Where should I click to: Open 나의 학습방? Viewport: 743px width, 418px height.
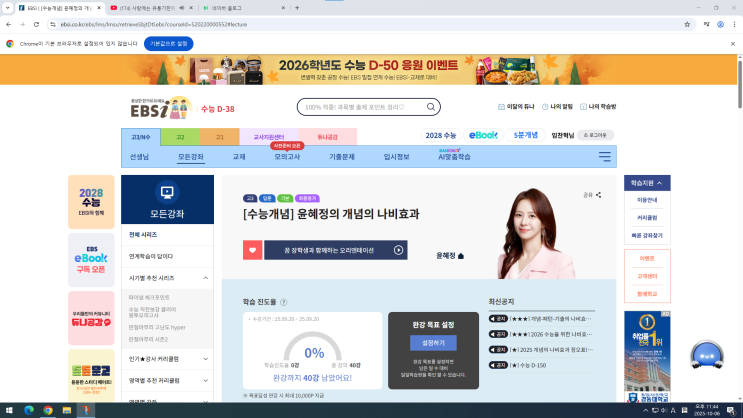pos(598,107)
